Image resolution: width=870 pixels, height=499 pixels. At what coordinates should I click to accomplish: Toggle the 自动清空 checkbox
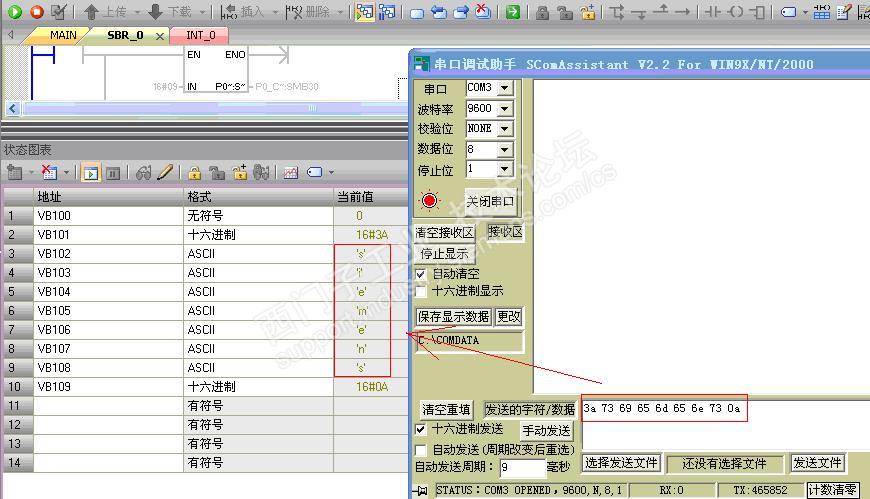(x=421, y=274)
